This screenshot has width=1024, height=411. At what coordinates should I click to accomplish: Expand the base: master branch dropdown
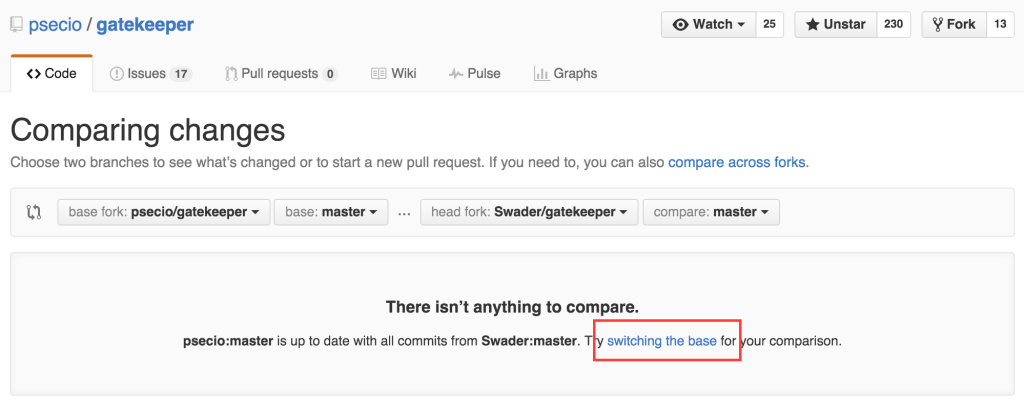tap(331, 212)
